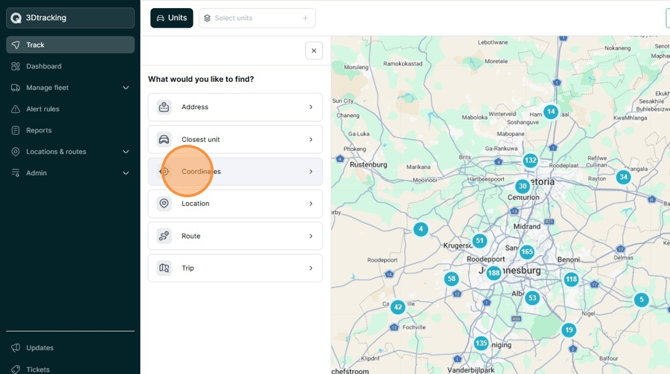The image size is (670, 374).
Task: Click the Reports document icon
Action: [15, 130]
